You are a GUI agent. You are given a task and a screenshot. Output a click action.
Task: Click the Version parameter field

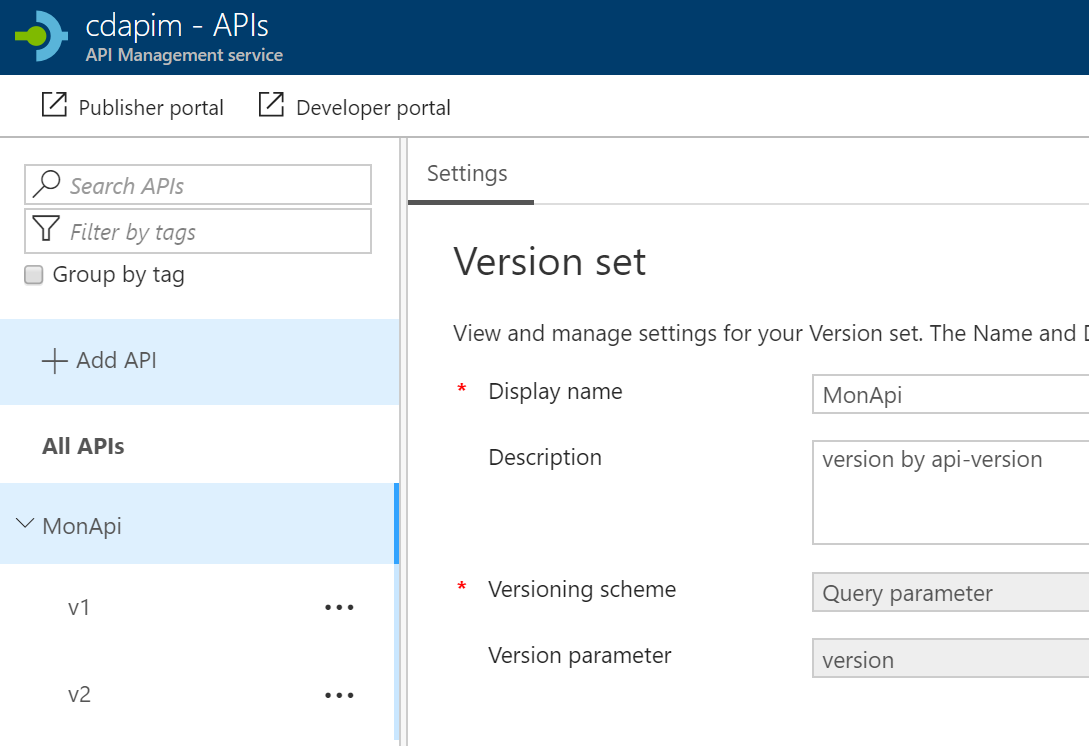pyautogui.click(x=950, y=658)
